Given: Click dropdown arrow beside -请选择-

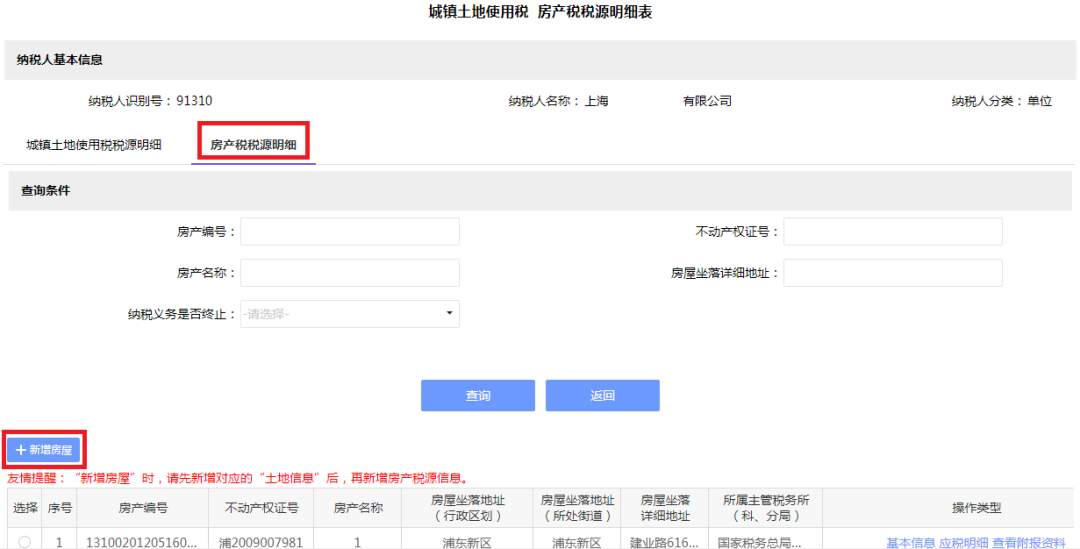Looking at the screenshot, I should [449, 313].
